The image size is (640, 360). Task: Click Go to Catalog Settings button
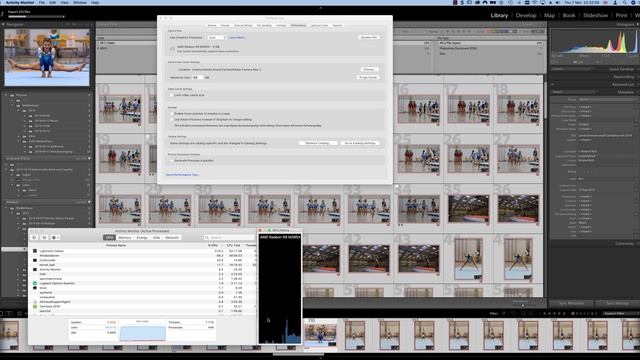360,143
